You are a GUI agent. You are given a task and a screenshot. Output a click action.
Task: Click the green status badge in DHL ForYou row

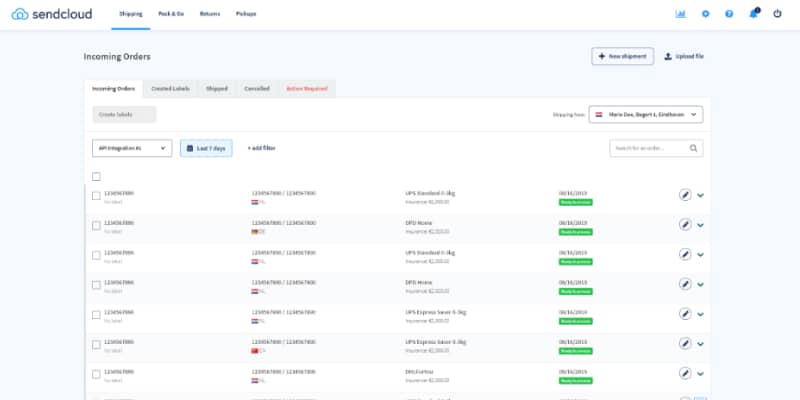pyautogui.click(x=576, y=381)
